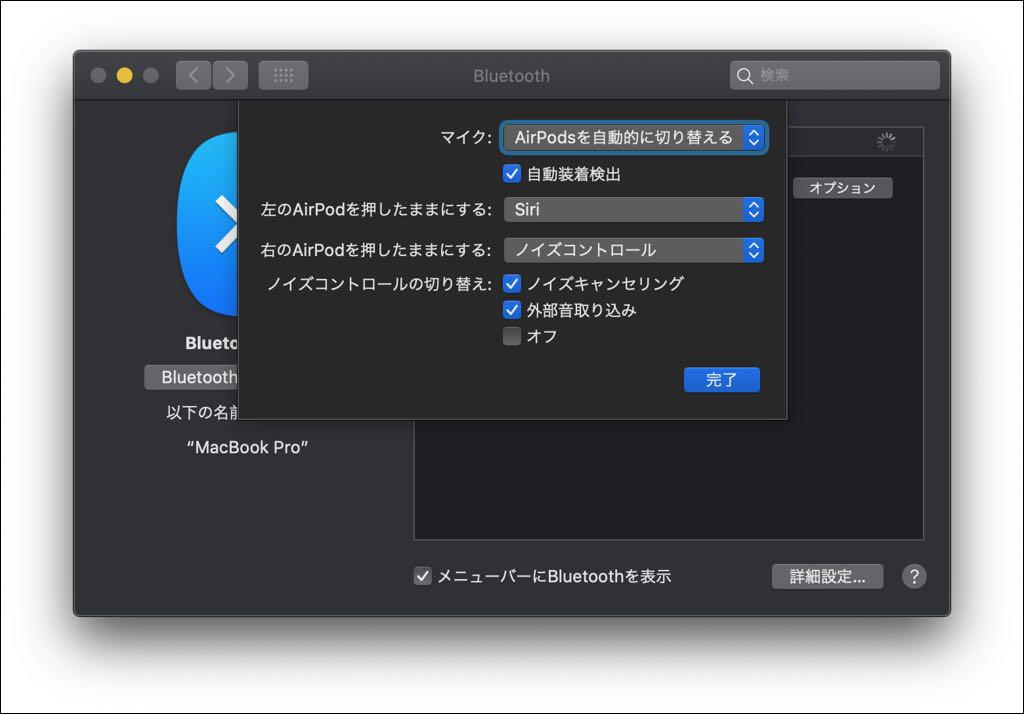
Task: Toggle 自動装着検出 checkbox
Action: click(x=512, y=174)
